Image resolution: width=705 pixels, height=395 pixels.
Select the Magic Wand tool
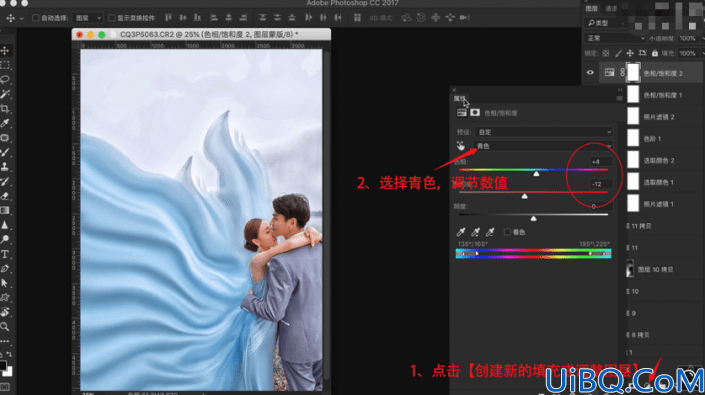click(x=5, y=94)
